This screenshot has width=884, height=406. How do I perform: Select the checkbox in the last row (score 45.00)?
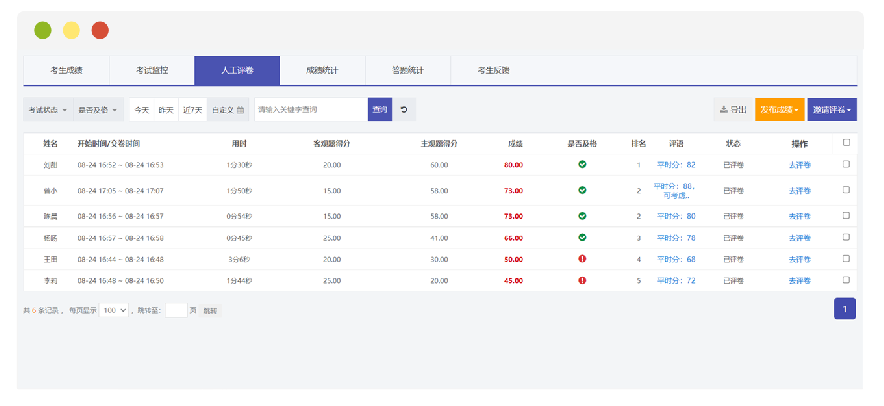[x=846, y=281]
